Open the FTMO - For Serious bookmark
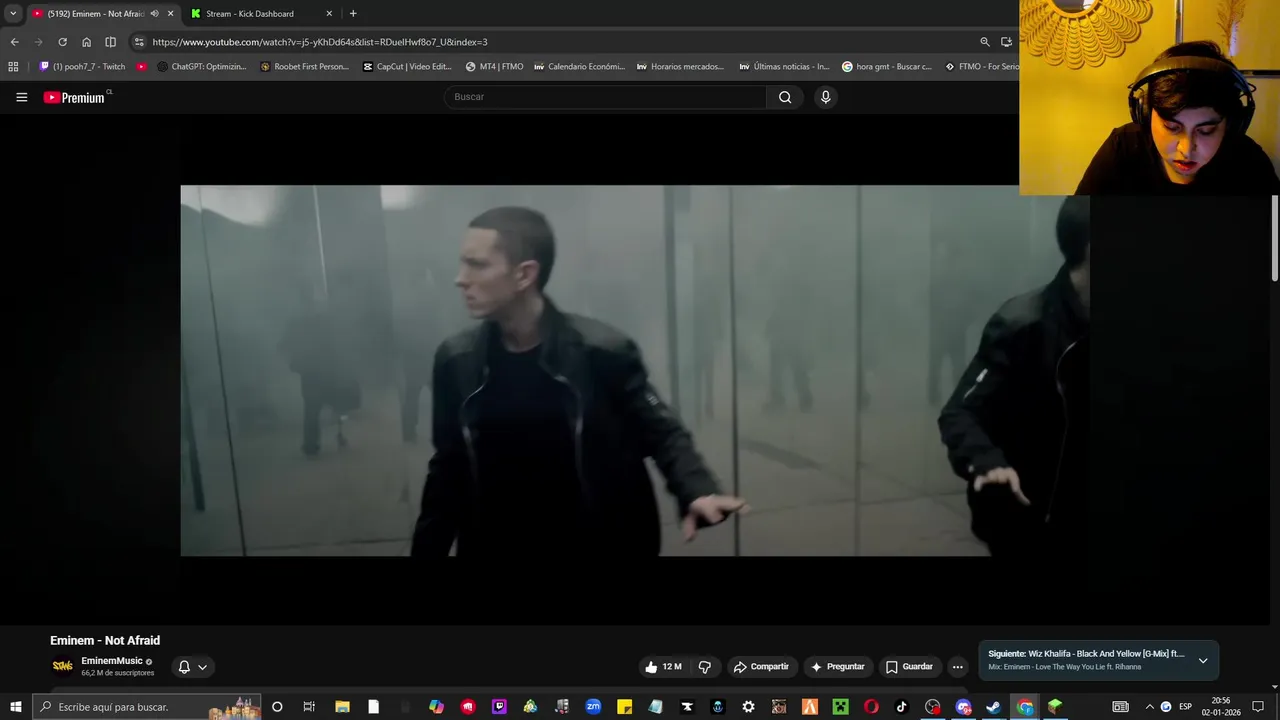This screenshot has width=1280, height=720. [x=982, y=67]
